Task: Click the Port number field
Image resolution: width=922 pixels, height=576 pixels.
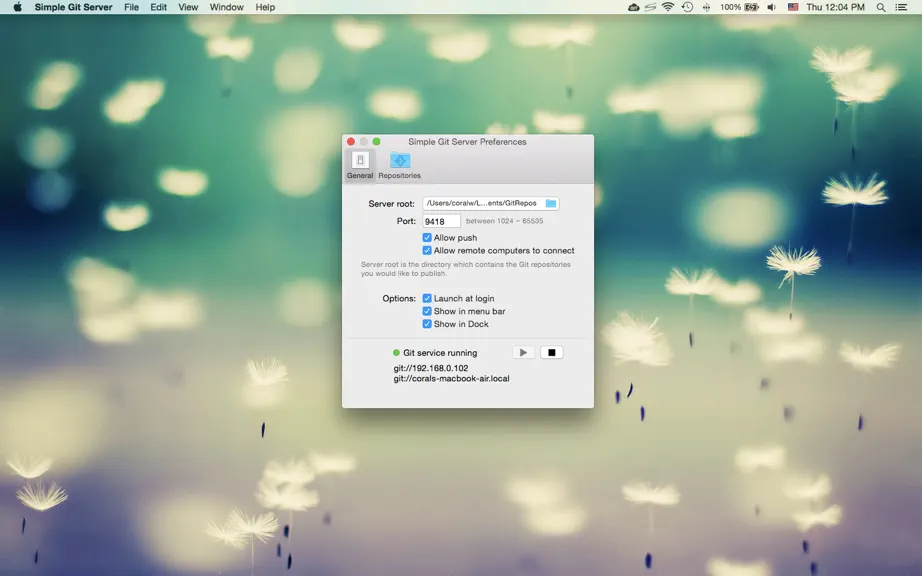Action: click(x=441, y=221)
